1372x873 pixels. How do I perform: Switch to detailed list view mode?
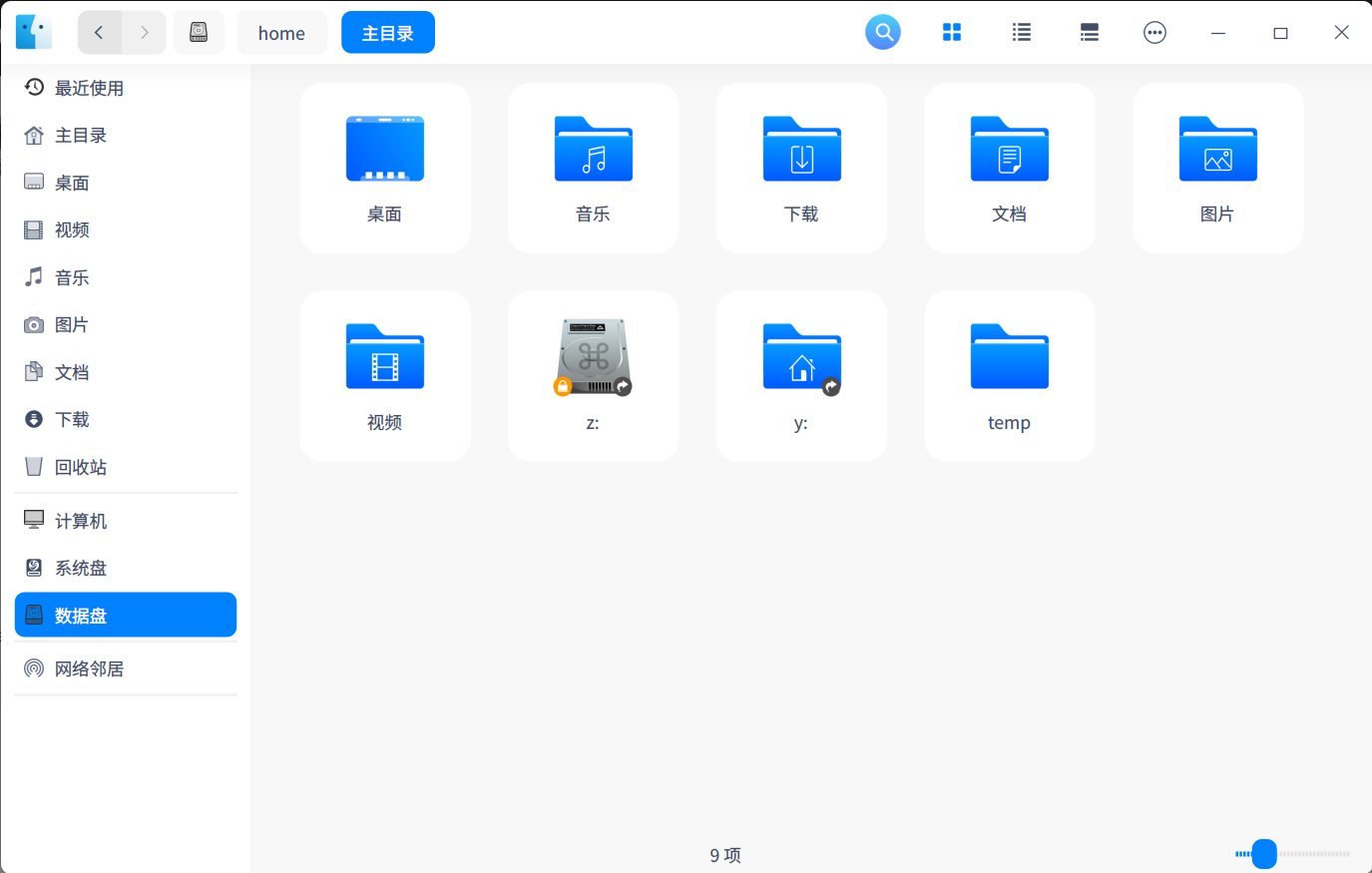click(x=1089, y=32)
